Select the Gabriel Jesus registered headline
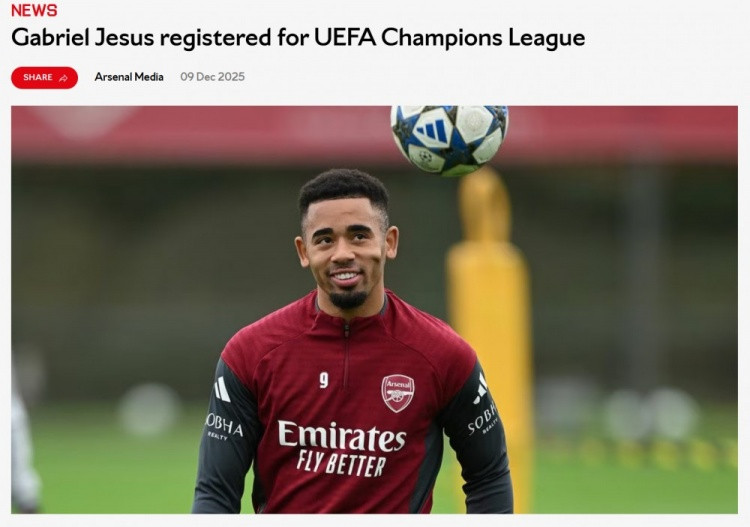This screenshot has width=750, height=527. (298, 38)
